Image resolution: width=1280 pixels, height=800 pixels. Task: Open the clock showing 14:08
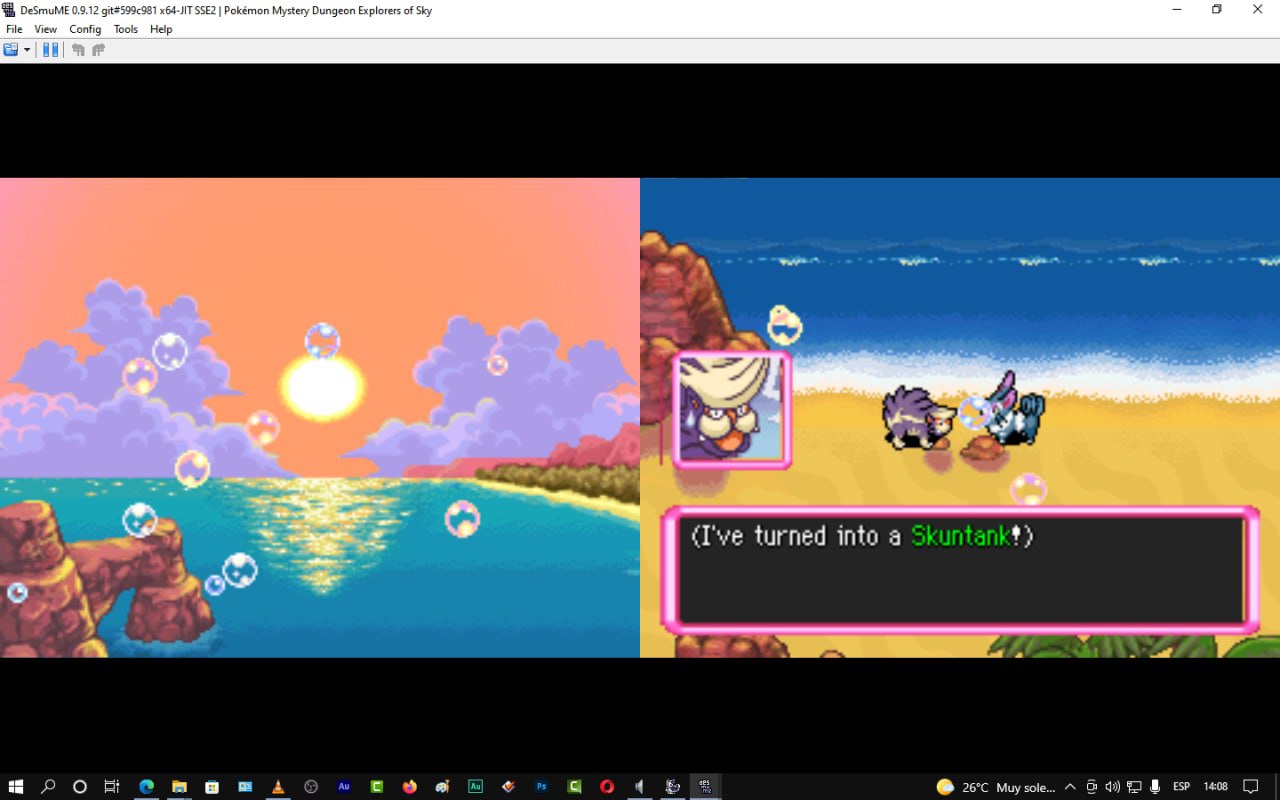click(x=1215, y=787)
